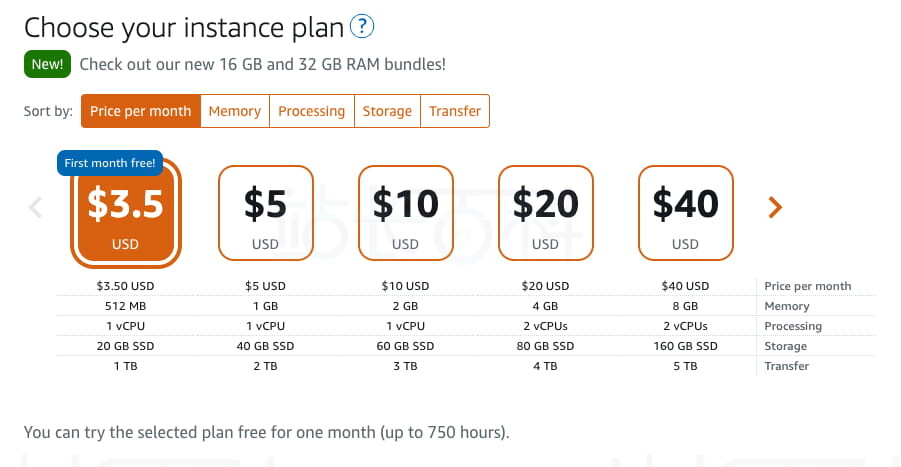Select the $20 USD plan card
Image resolution: width=901 pixels, height=467 pixels.
pyautogui.click(x=545, y=211)
